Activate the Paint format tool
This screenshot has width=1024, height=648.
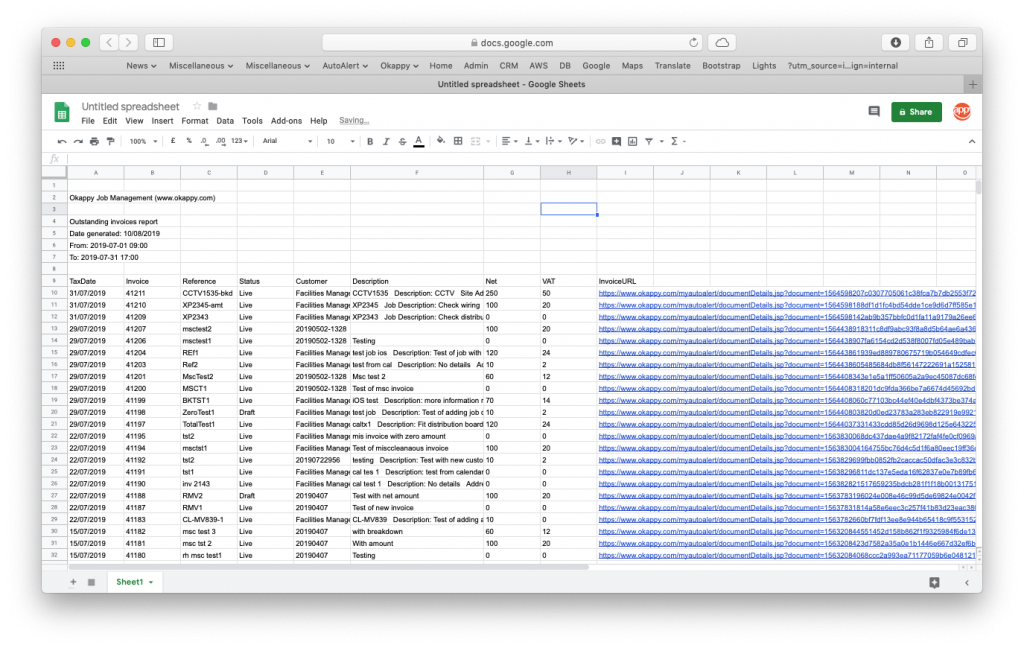[x=110, y=141]
